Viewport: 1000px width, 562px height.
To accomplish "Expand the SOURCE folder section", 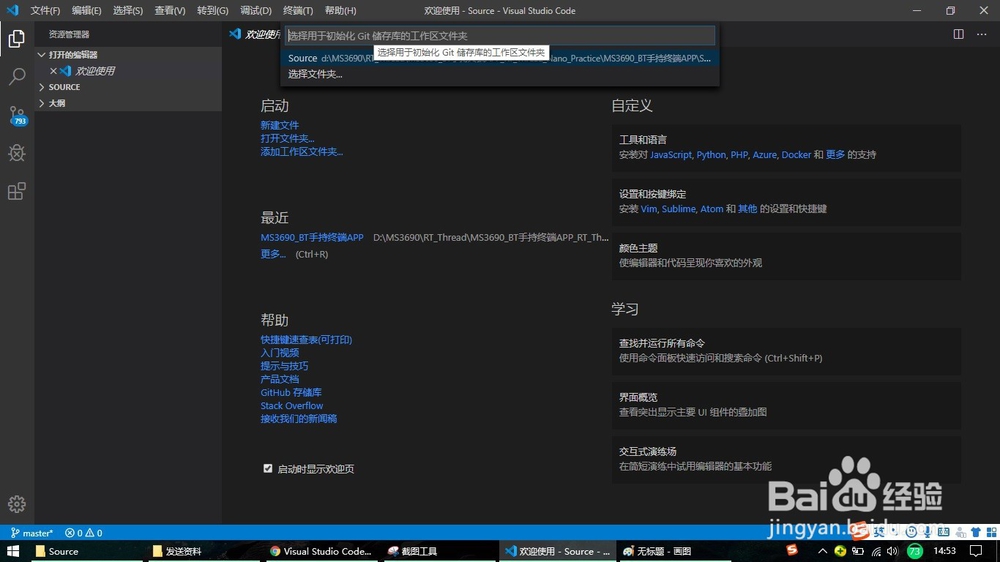I will pyautogui.click(x=128, y=87).
